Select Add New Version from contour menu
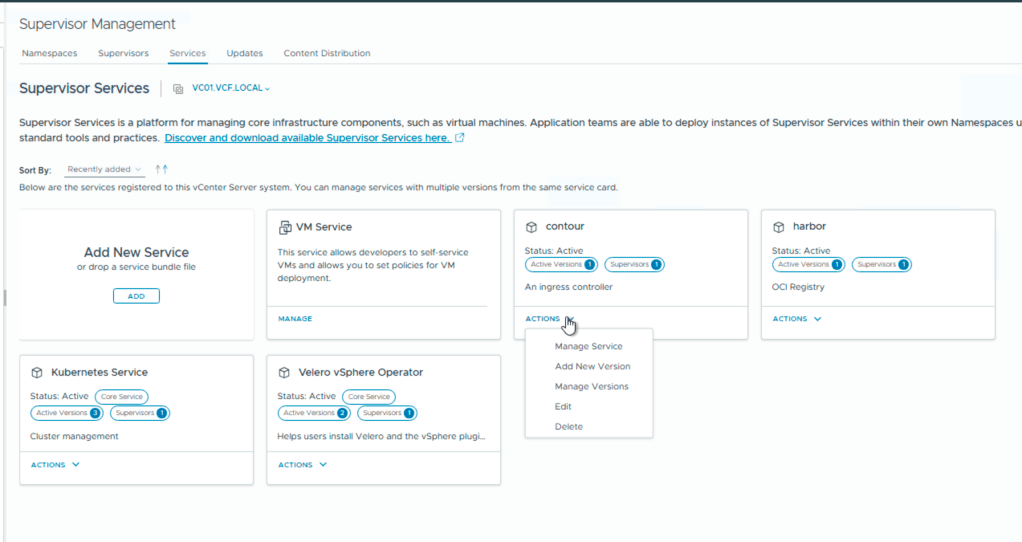This screenshot has width=1022, height=542. point(592,367)
